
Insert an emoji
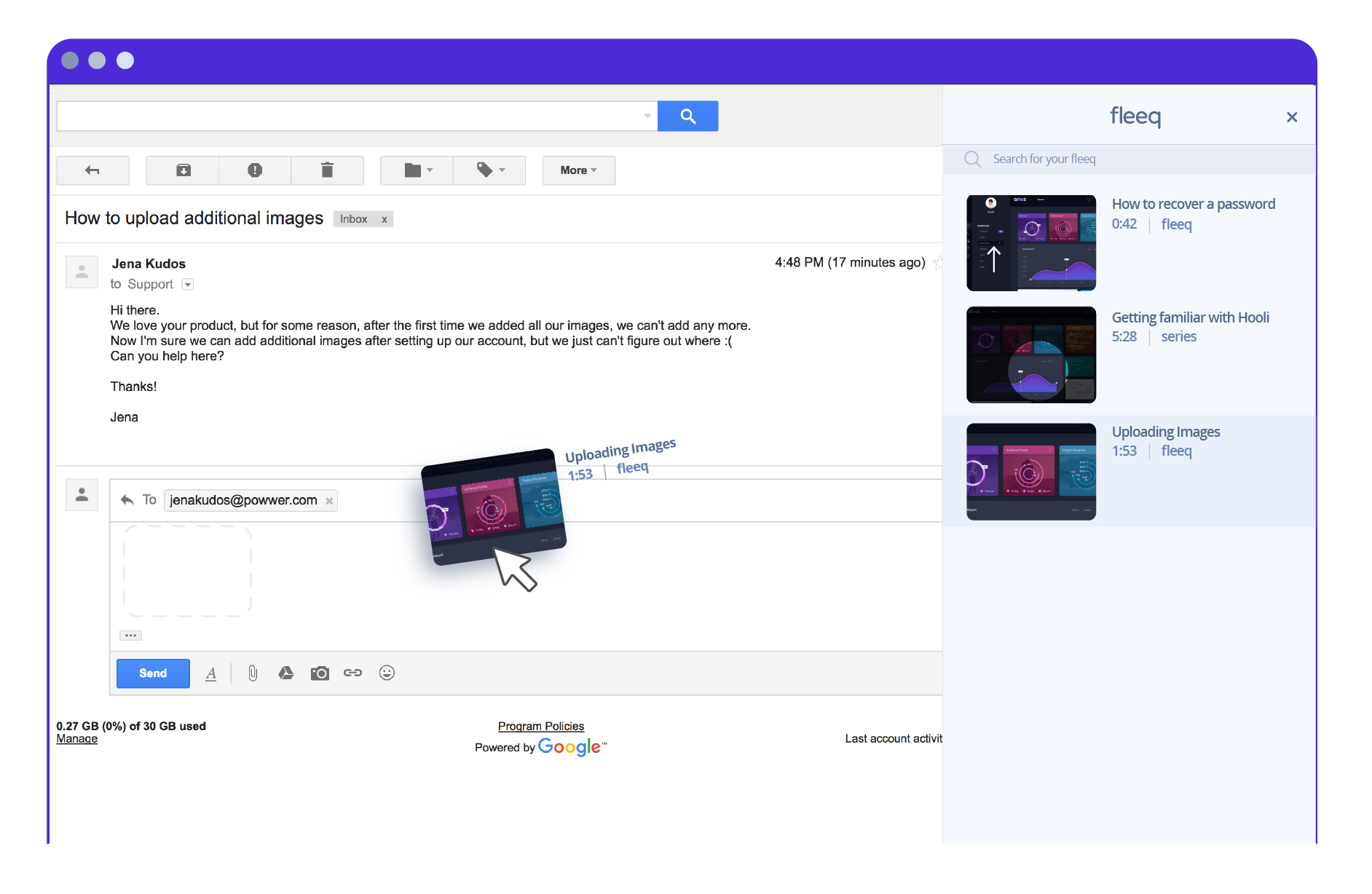[387, 673]
